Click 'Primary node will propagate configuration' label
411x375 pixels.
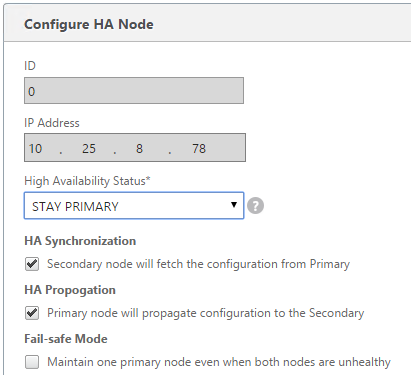(205, 313)
